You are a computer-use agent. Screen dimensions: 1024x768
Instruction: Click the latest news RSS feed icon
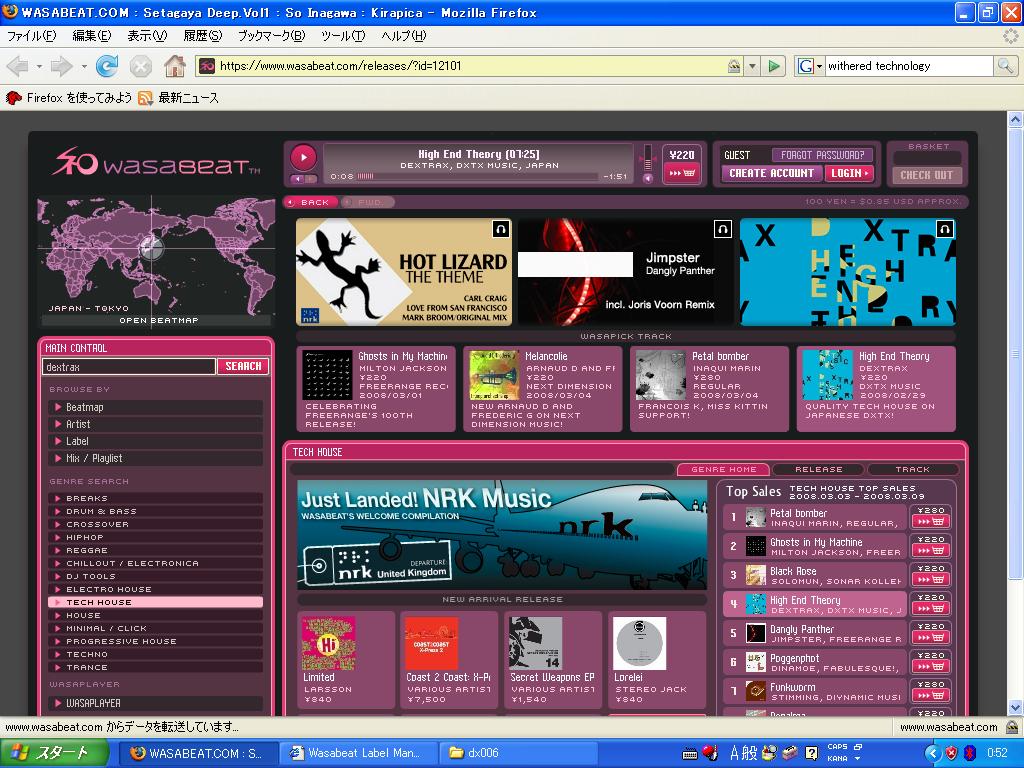[145, 98]
